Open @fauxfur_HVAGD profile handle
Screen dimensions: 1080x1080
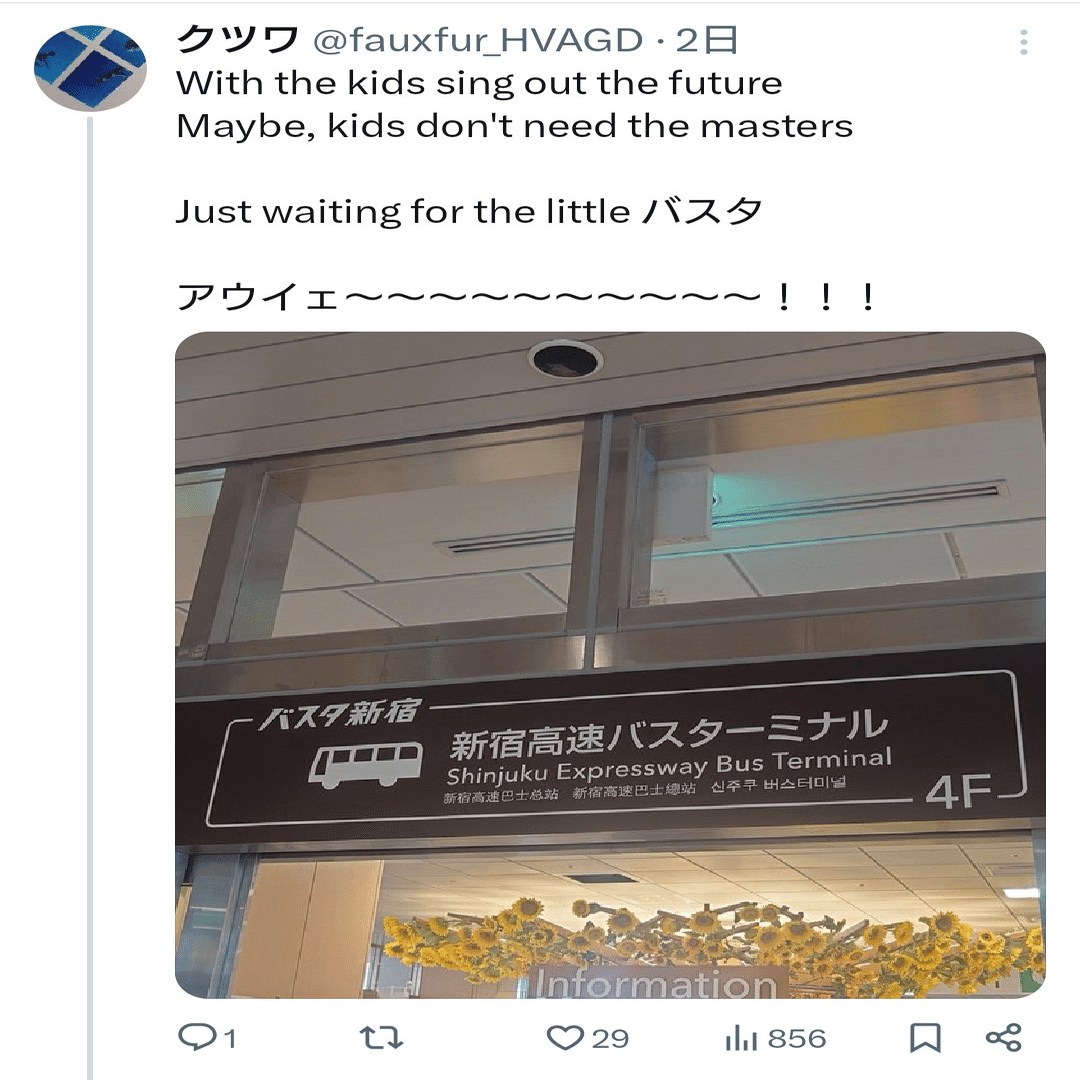tap(477, 41)
